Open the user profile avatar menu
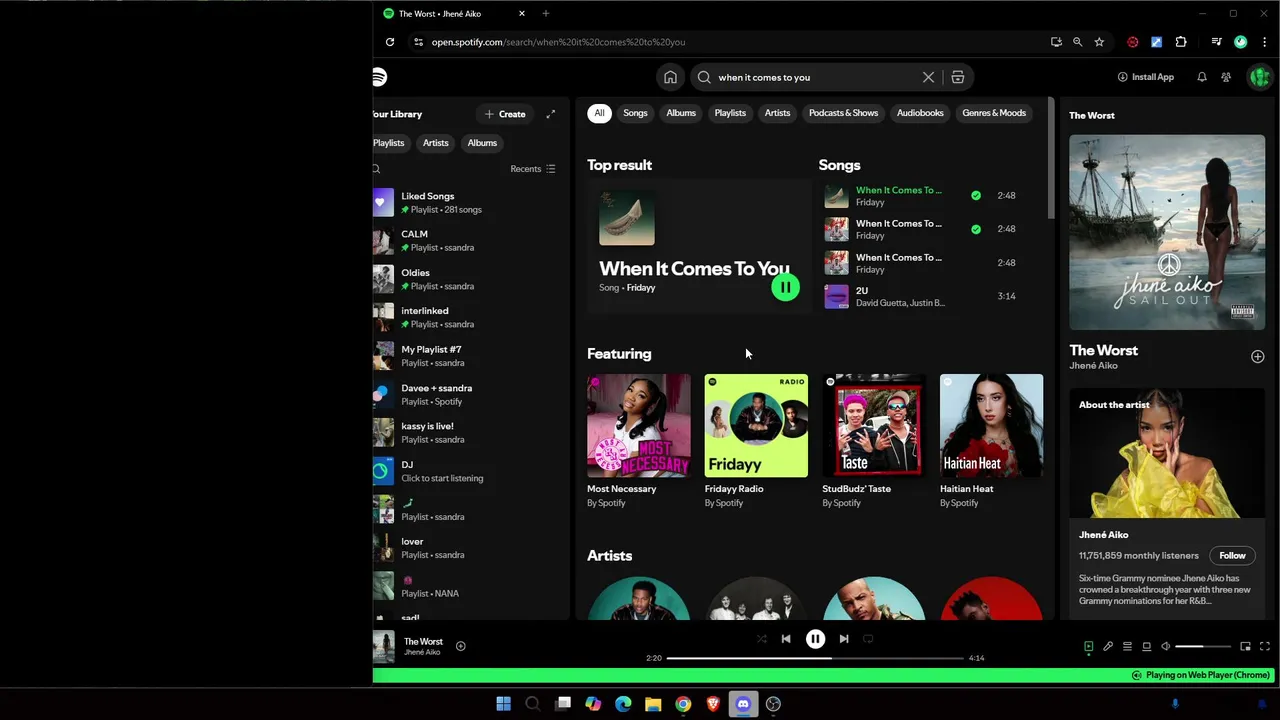Viewport: 1280px width, 720px height. click(1259, 77)
